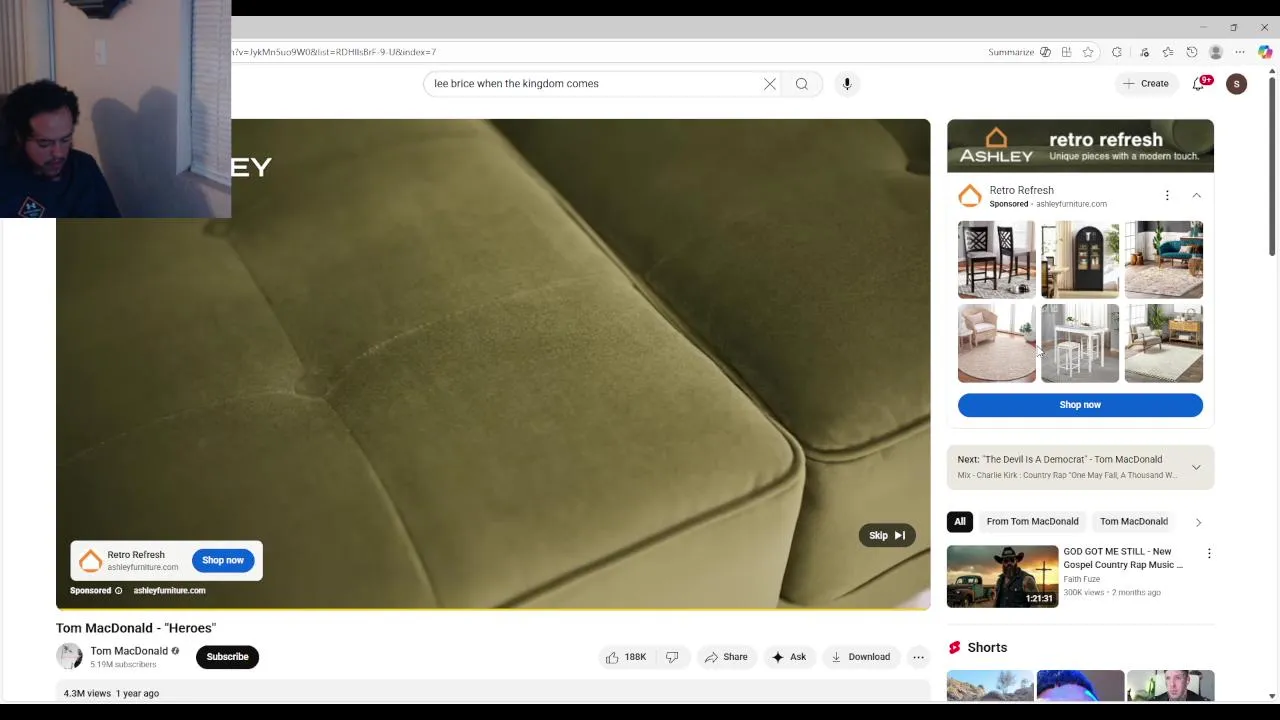
Task: Open the white dining set ad image
Action: coord(1080,343)
